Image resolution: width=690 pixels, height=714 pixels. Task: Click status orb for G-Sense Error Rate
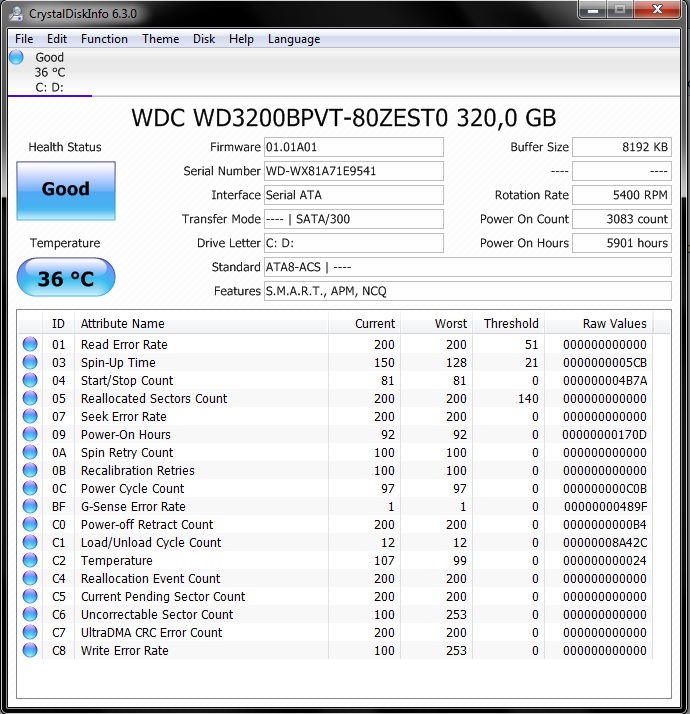coord(30,506)
